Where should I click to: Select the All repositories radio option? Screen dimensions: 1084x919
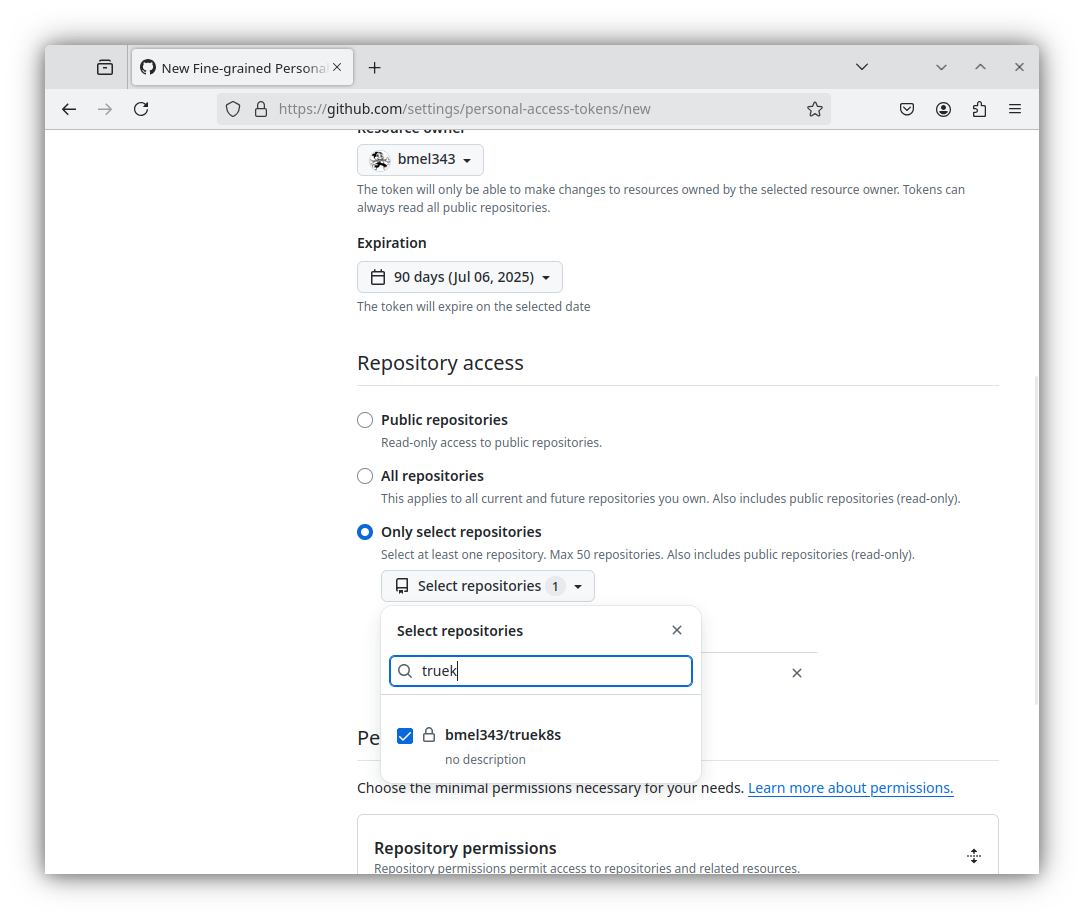(x=365, y=476)
